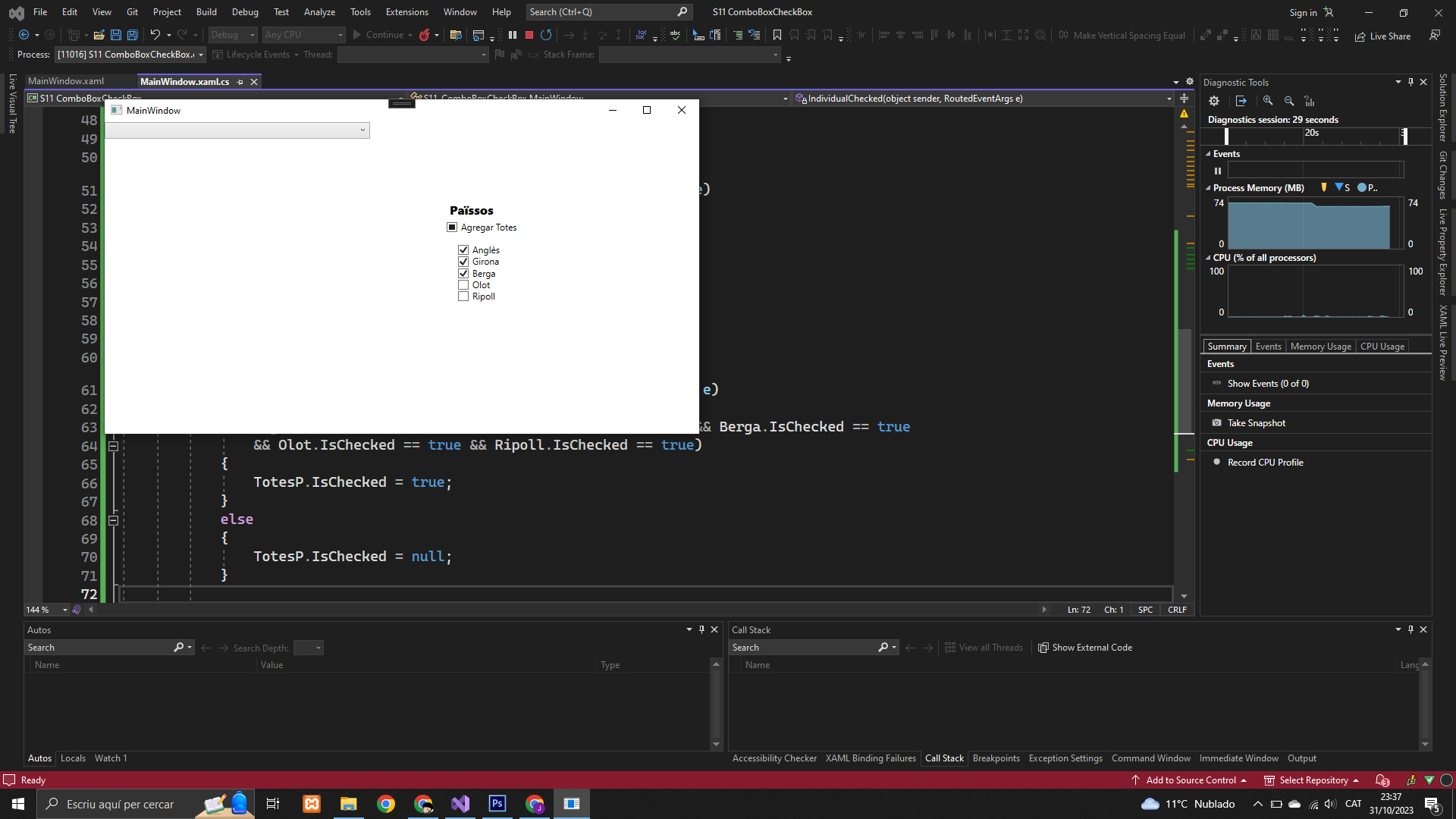This screenshot has width=1456, height=819.
Task: Click the diagnostics timeline ruler at 20s
Action: click(x=1311, y=133)
